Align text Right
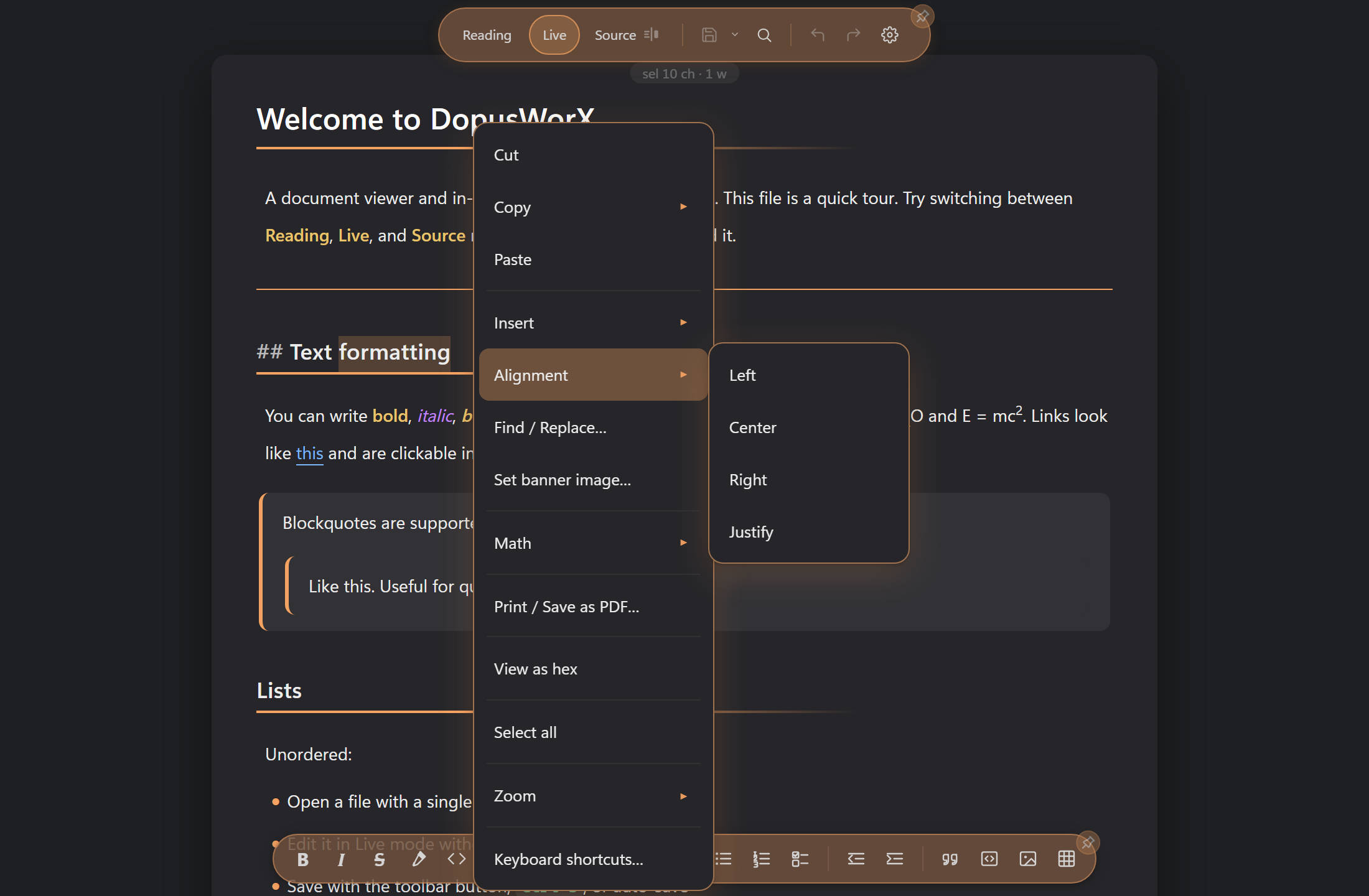Viewport: 1369px width, 896px height. click(809, 480)
